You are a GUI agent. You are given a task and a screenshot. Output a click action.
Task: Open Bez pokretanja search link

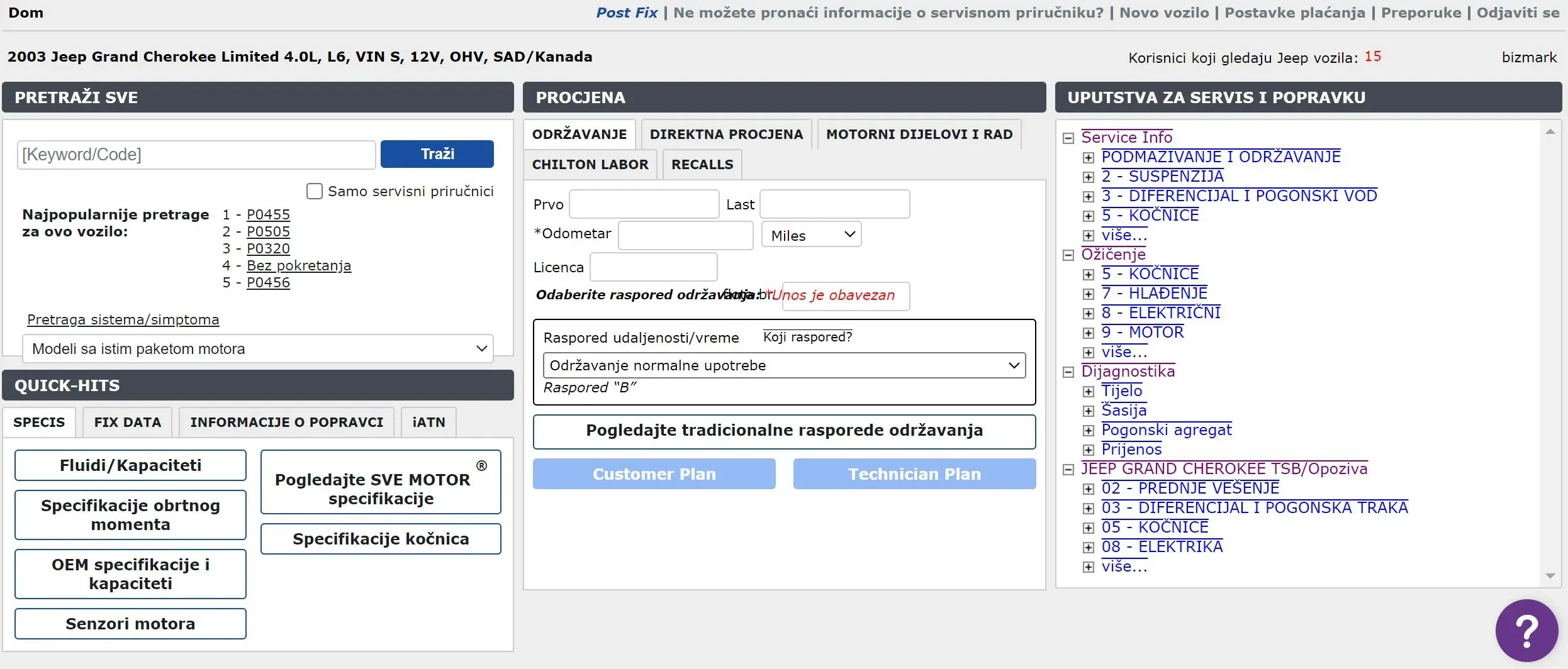point(299,265)
